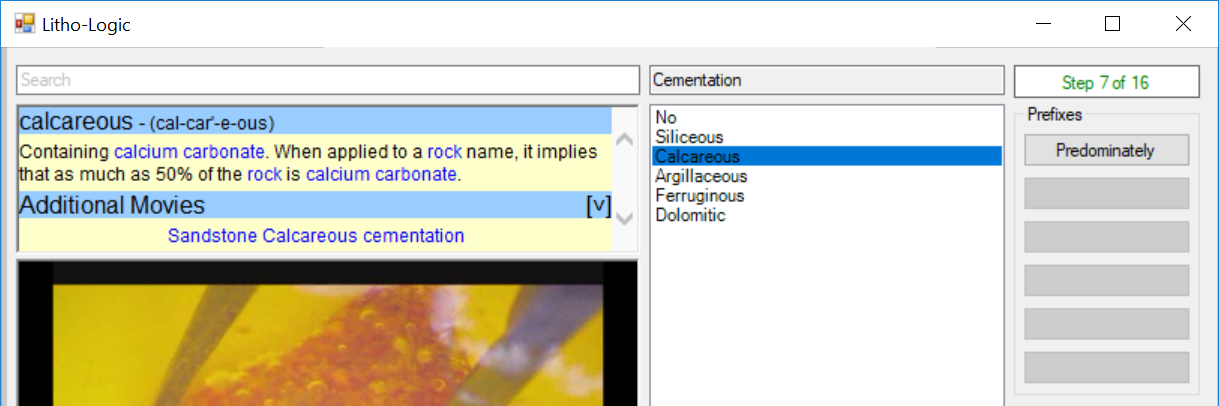Screen dimensions: 1219x406
Task: Click the Cementation header label
Action: click(x=825, y=80)
